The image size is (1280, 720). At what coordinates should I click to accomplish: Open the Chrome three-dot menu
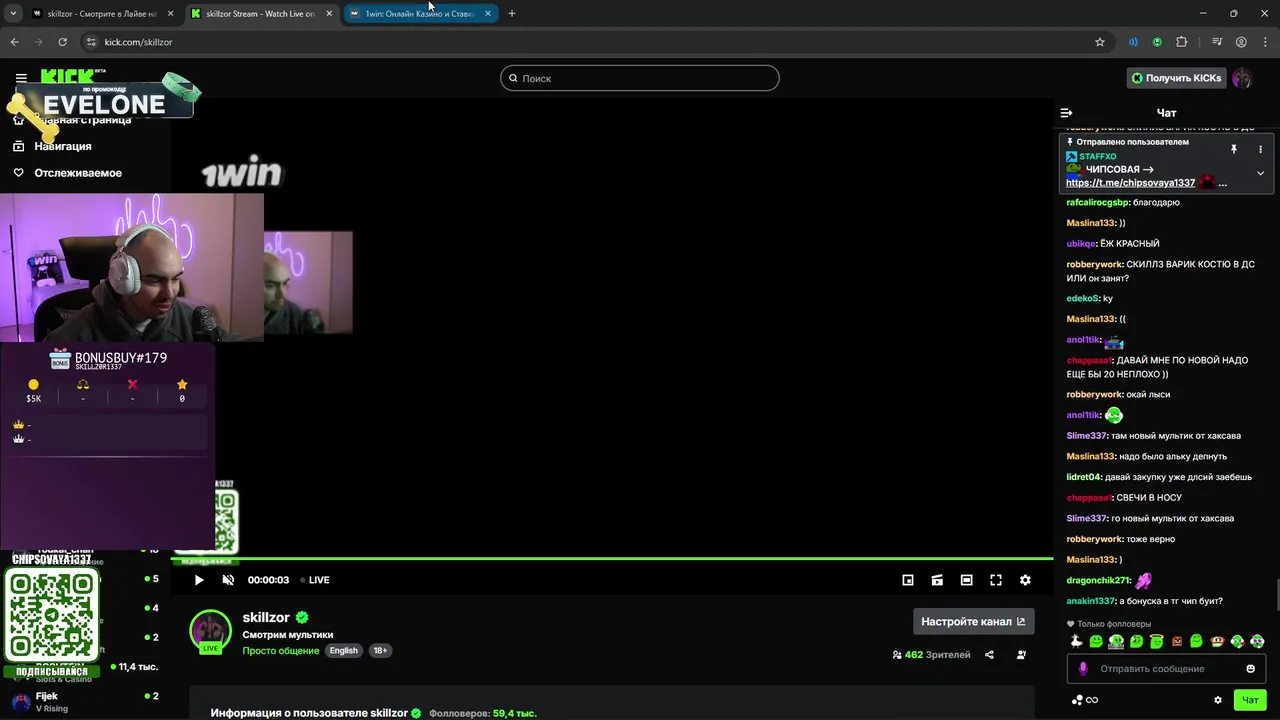[1265, 42]
